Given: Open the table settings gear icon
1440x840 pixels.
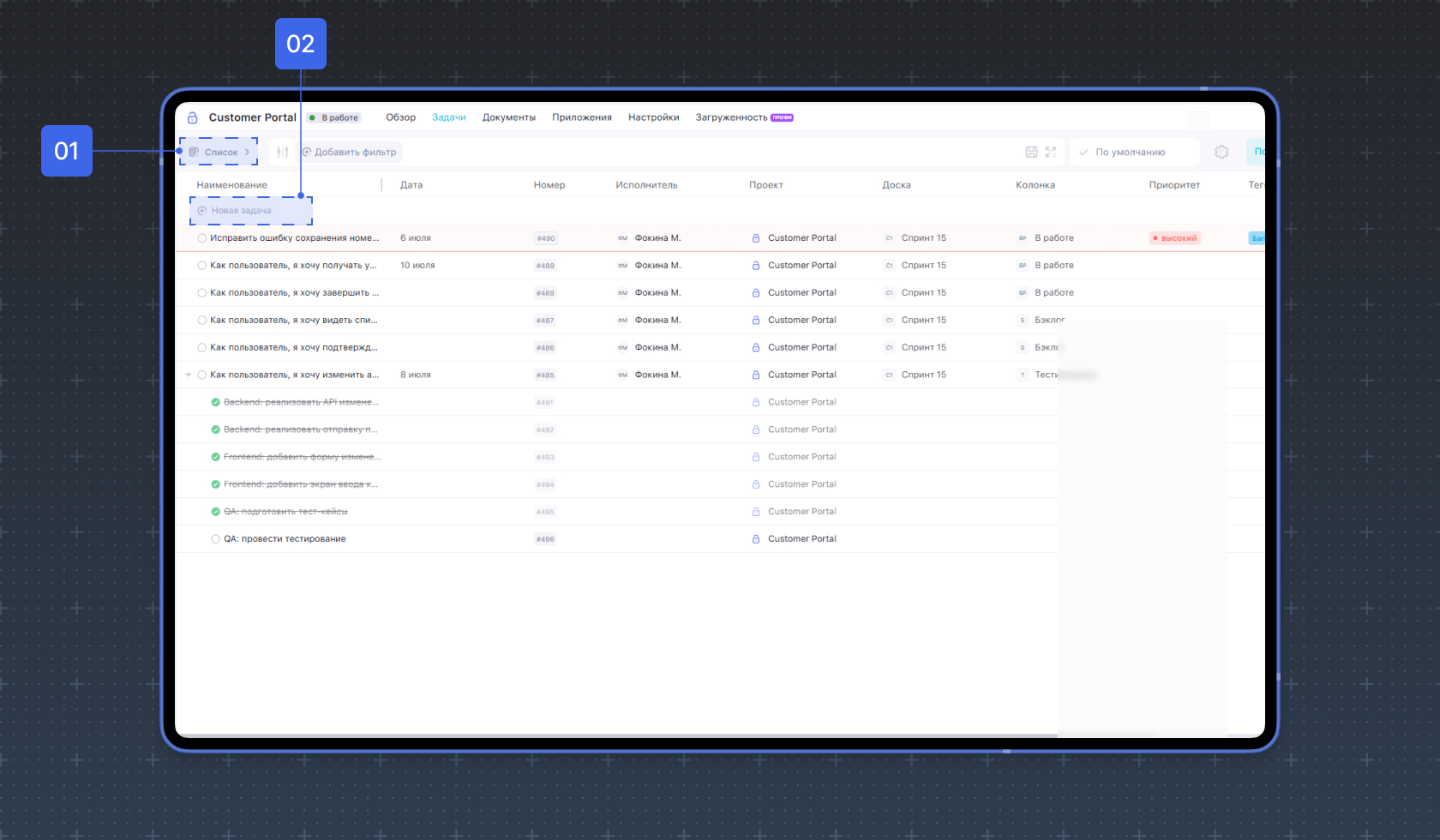Looking at the screenshot, I should [1221, 152].
